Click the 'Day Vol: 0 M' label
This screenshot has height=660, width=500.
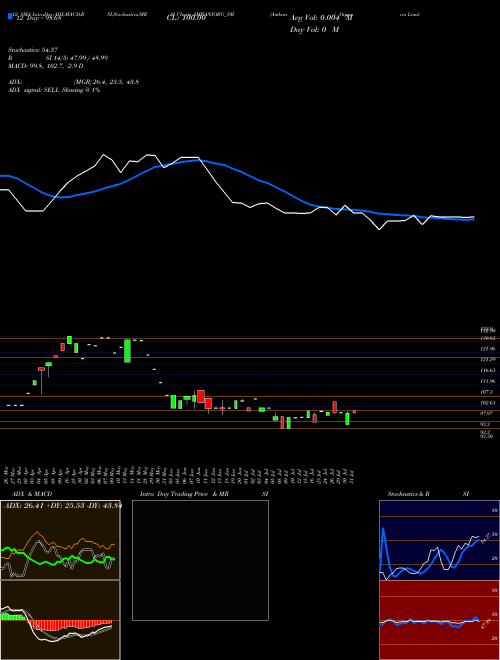click(314, 30)
